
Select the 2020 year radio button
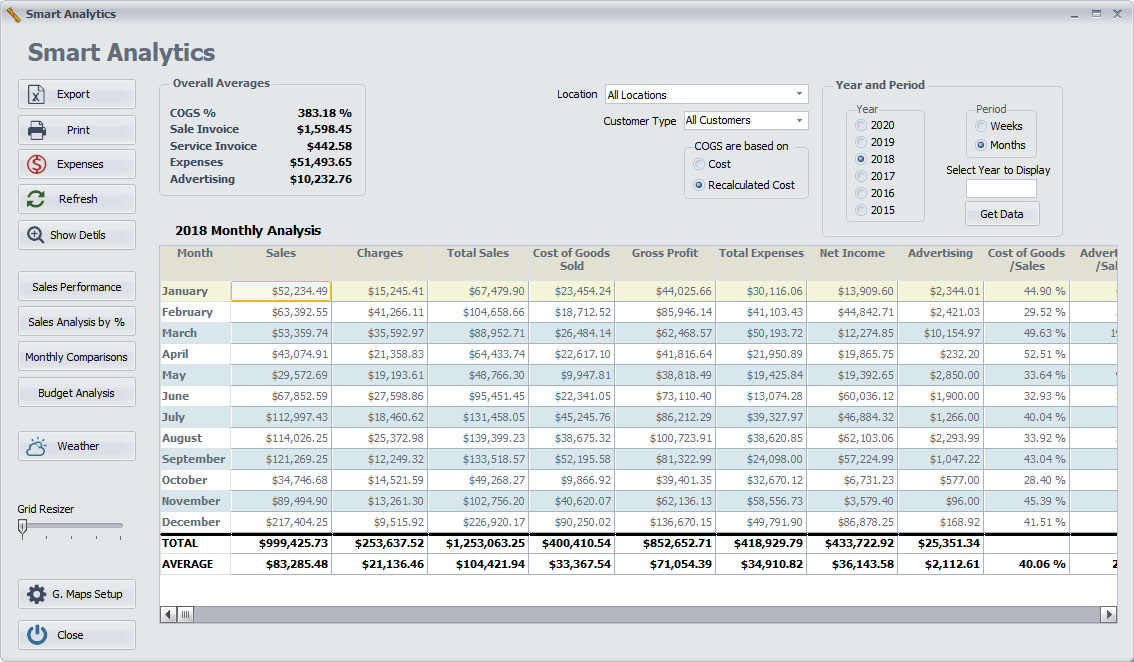click(x=859, y=124)
